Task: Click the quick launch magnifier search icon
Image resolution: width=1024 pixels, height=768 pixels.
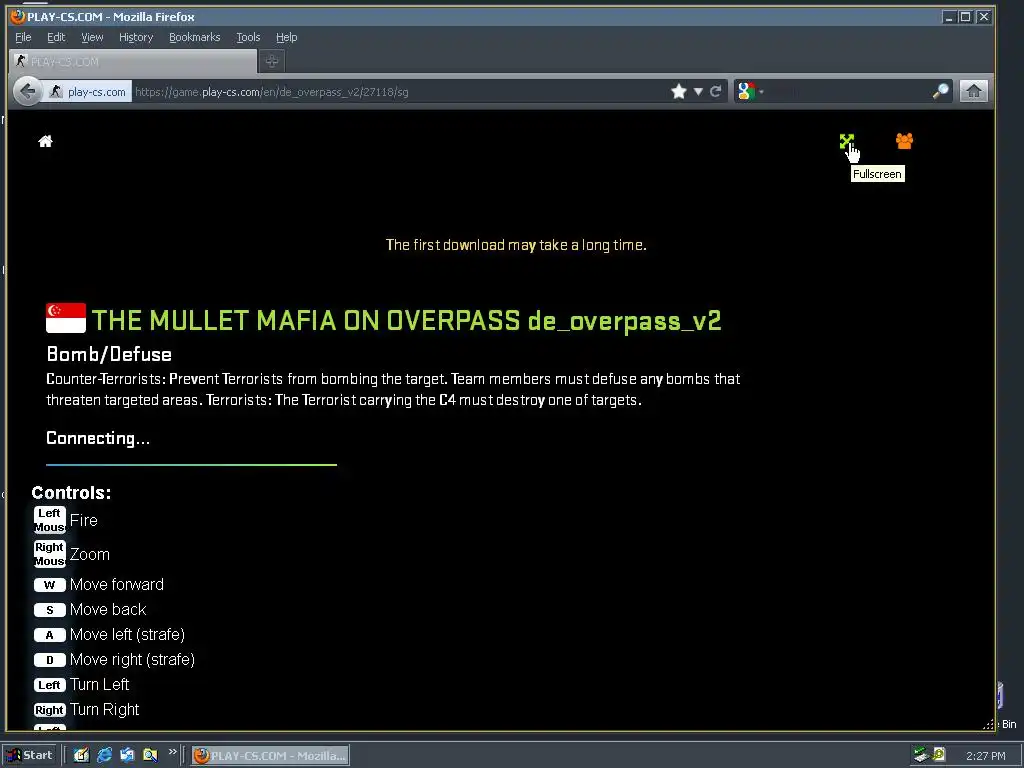Action: pyautogui.click(x=150, y=755)
